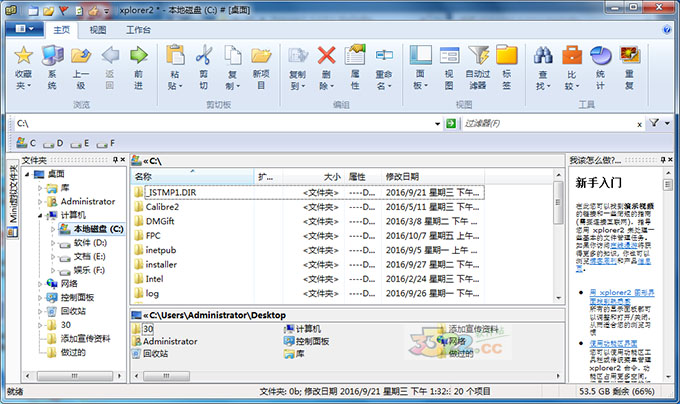Click the Paste (粘贴) clipboard icon
The height and width of the screenshot is (404, 680).
point(175,55)
